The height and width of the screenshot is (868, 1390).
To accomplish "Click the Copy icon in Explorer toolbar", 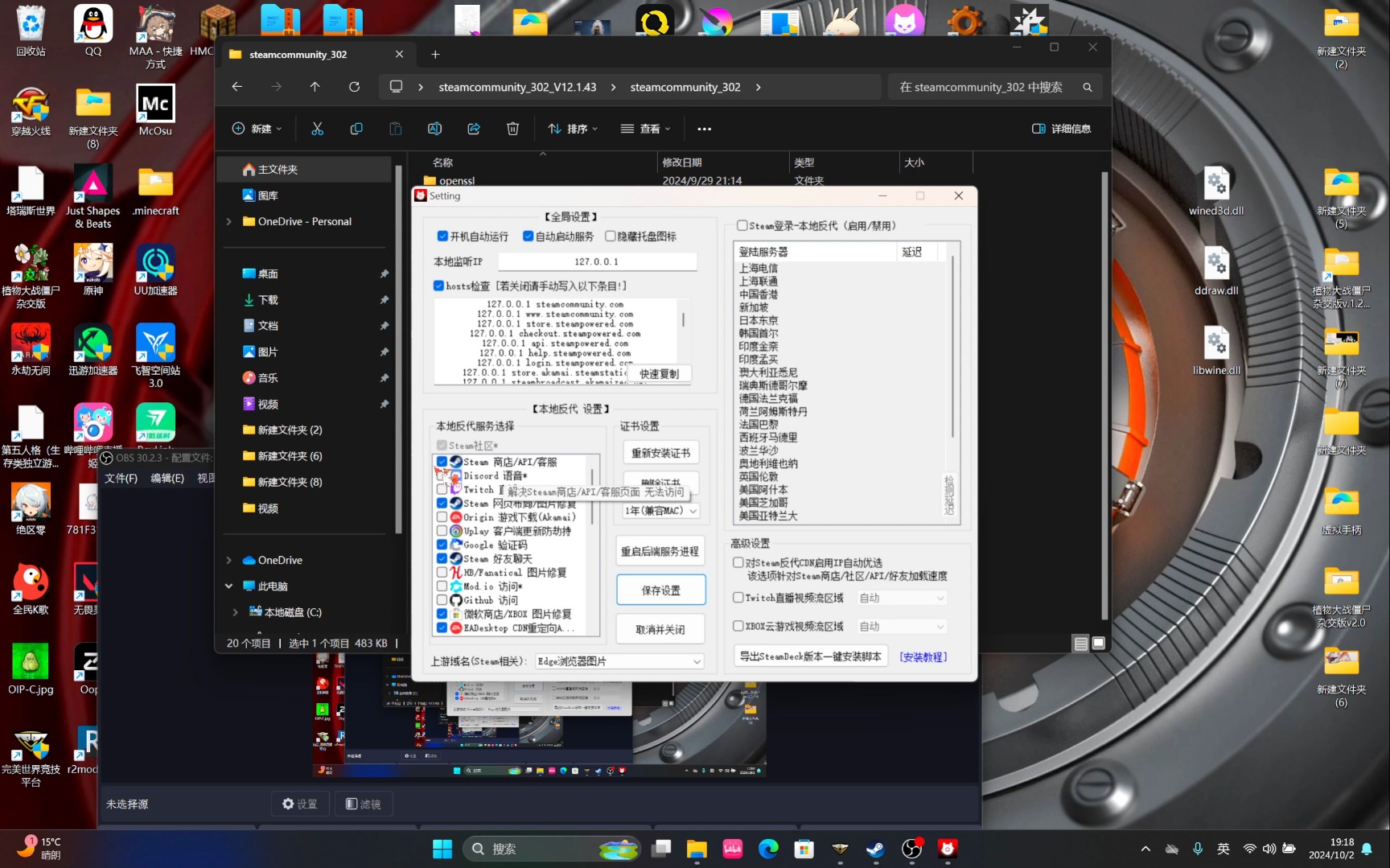I will [356, 129].
